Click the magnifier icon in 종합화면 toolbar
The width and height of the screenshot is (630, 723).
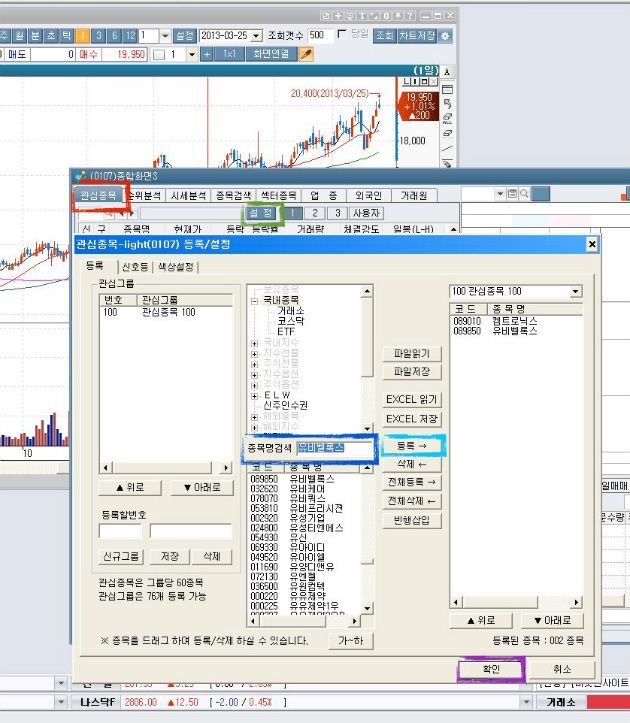(x=524, y=194)
